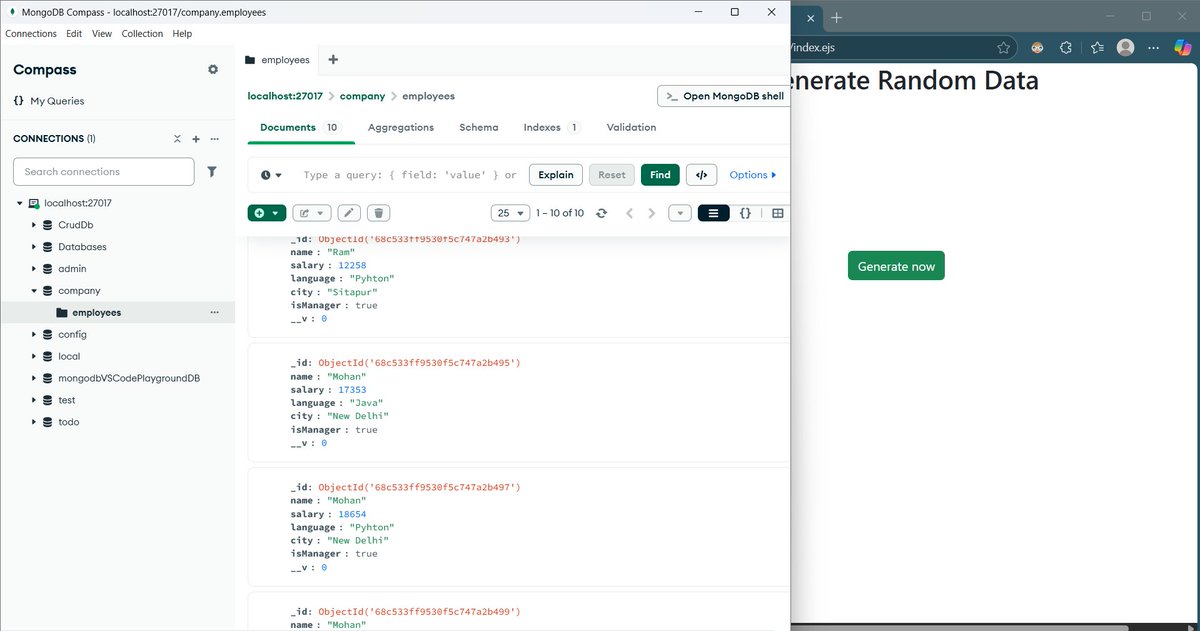Collapse all connections icon in sidebar

[177, 139]
